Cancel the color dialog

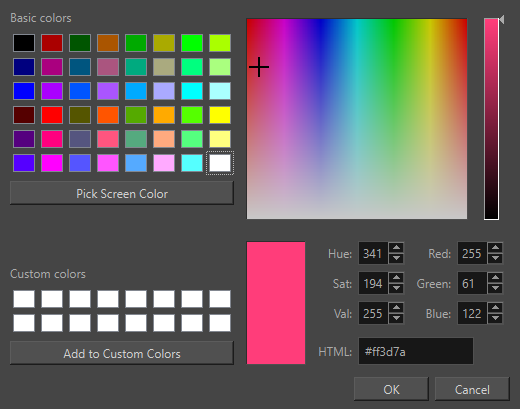coord(472,389)
